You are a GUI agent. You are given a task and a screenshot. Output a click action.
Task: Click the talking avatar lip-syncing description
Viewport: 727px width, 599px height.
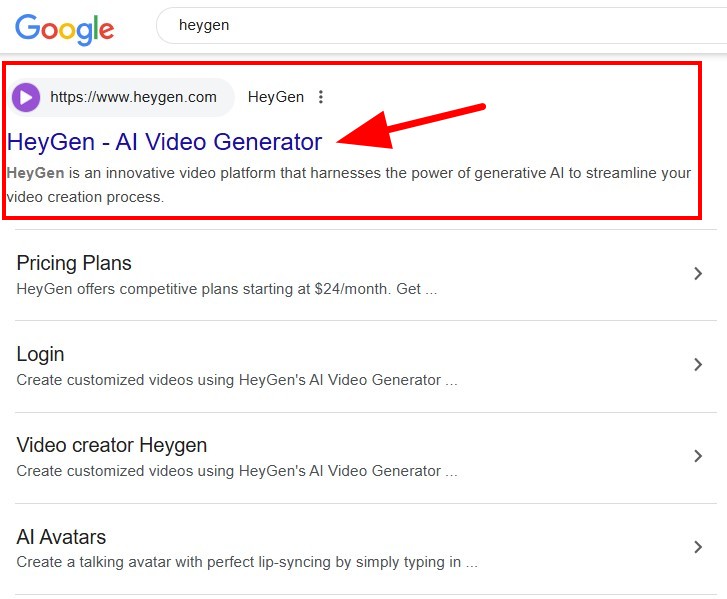247,562
